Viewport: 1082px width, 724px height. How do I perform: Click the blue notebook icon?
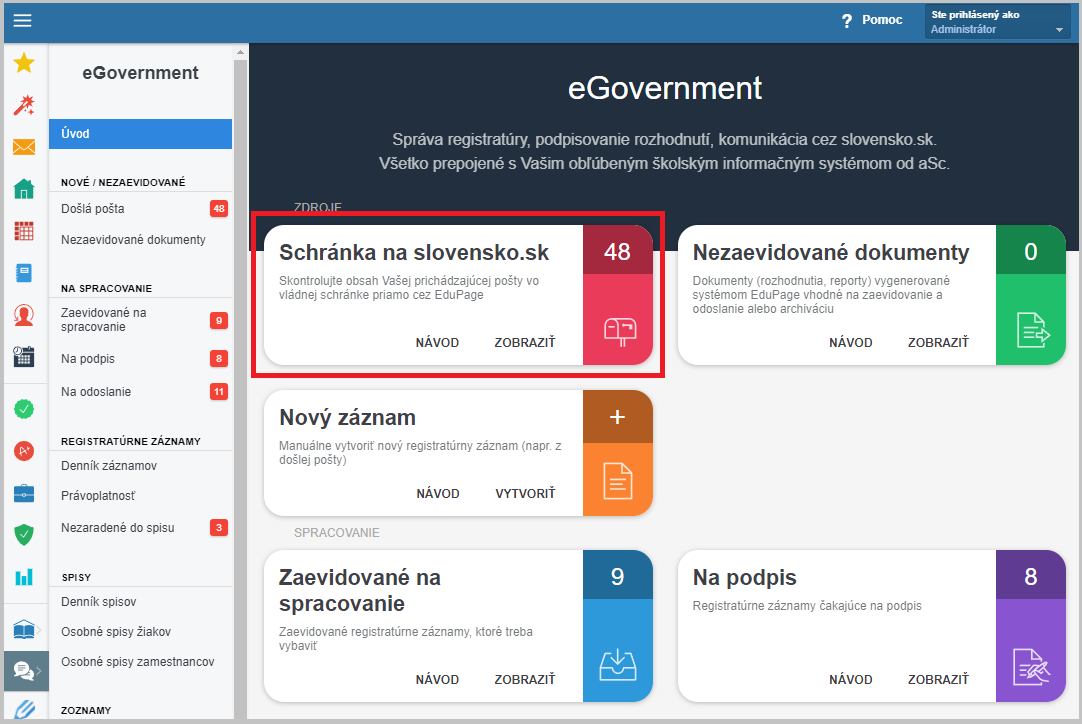click(x=24, y=273)
